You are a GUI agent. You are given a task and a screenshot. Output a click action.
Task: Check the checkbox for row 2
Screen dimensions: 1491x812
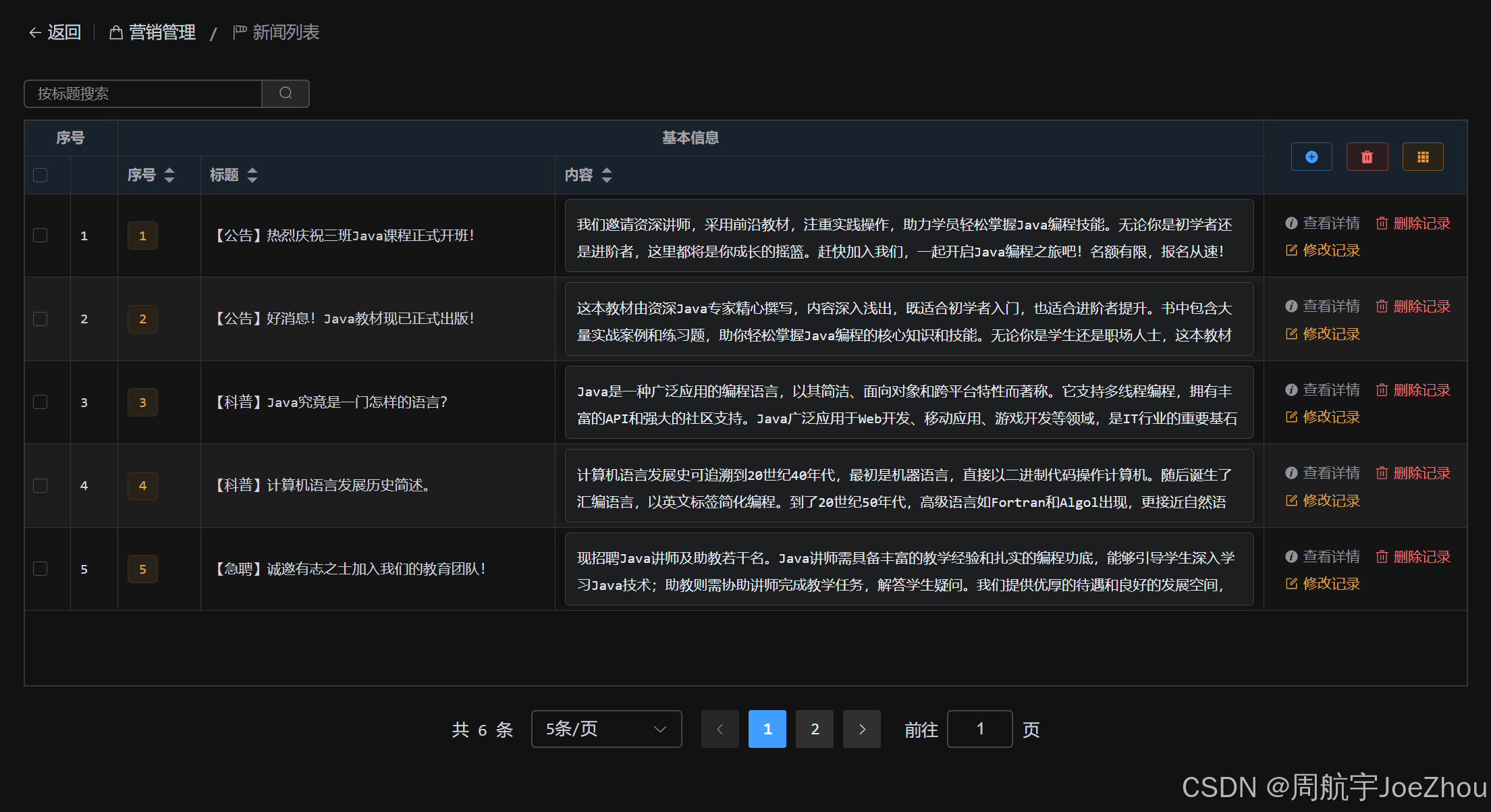tap(40, 319)
